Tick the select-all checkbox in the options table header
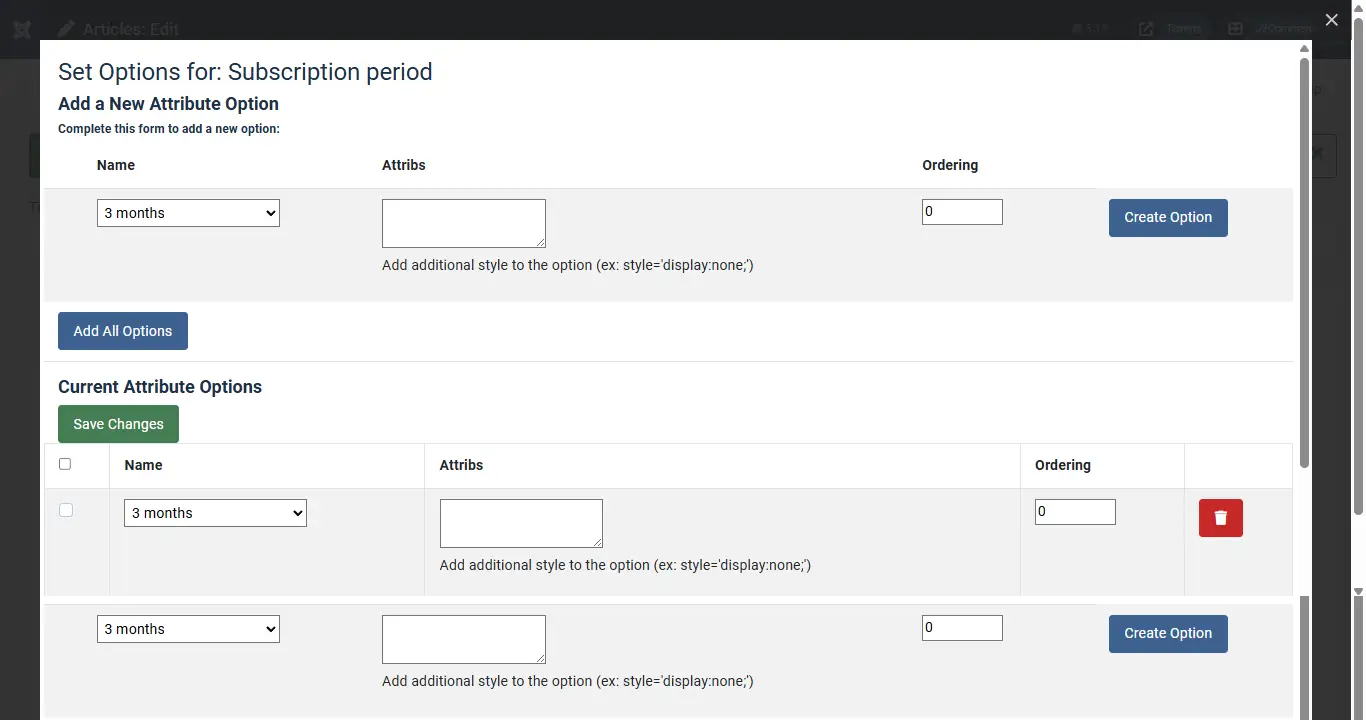 65,464
